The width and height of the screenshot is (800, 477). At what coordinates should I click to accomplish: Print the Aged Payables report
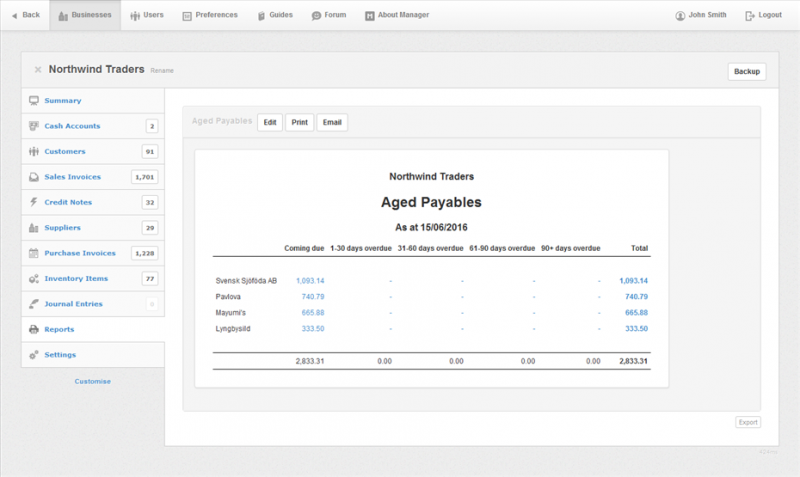[x=299, y=122]
